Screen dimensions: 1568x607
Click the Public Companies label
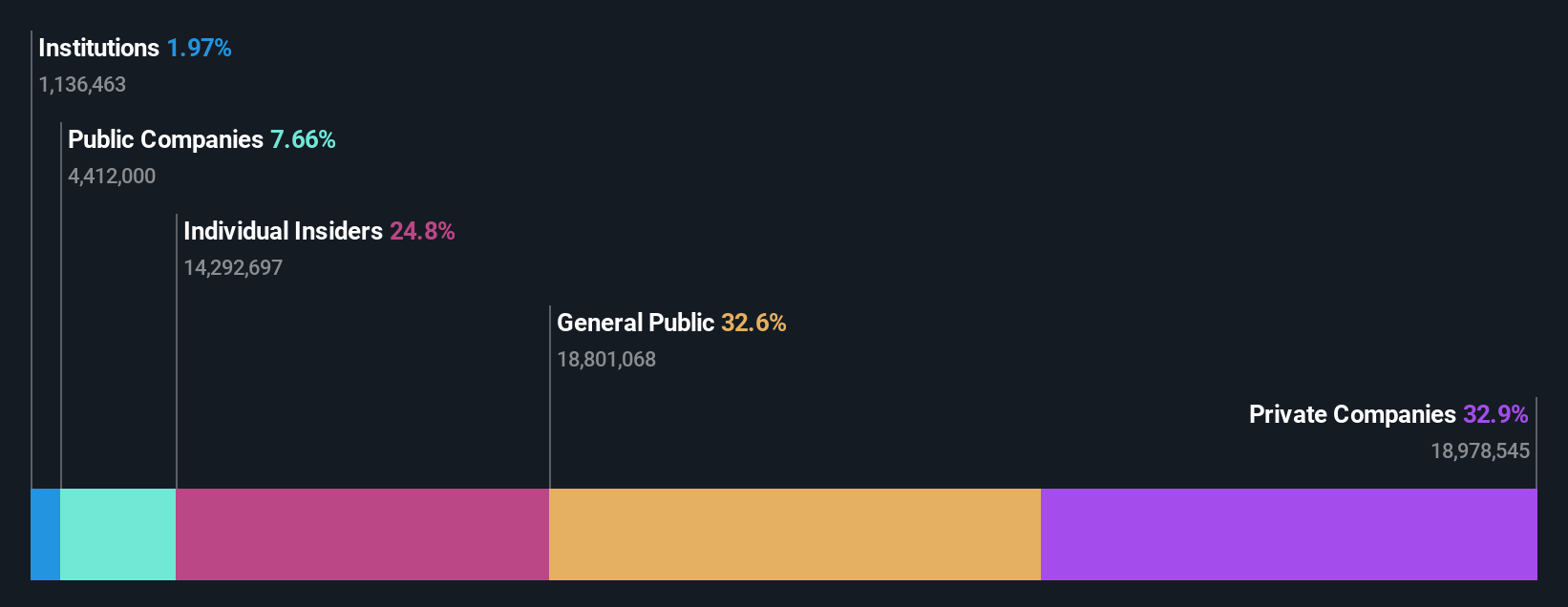tap(166, 139)
